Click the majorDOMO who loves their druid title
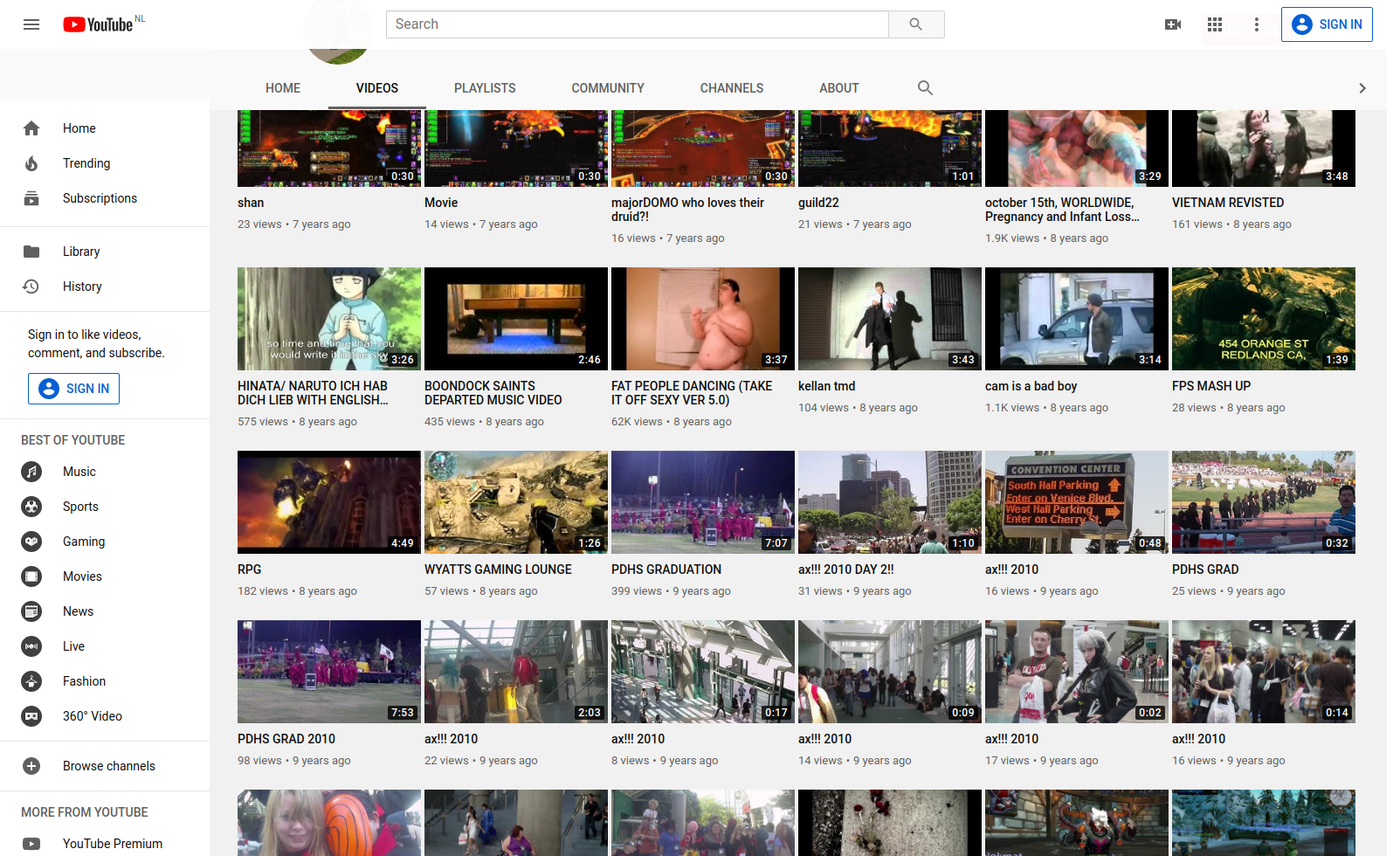The height and width of the screenshot is (856, 1400). (x=687, y=210)
